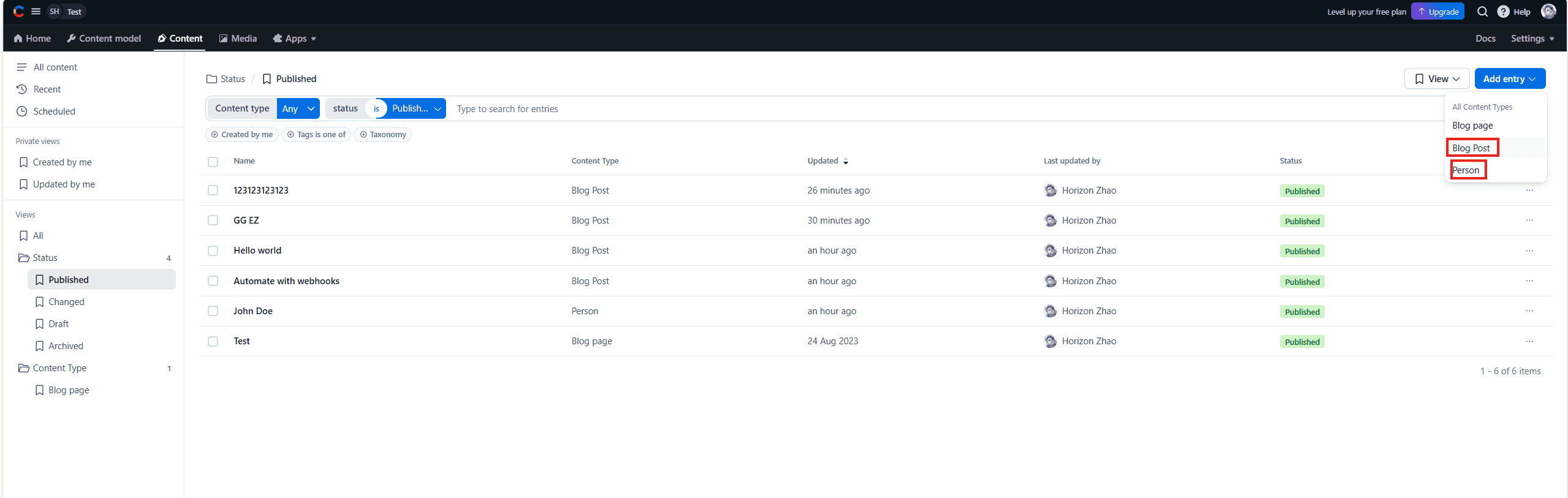Click the Upgrade button

tap(1437, 12)
